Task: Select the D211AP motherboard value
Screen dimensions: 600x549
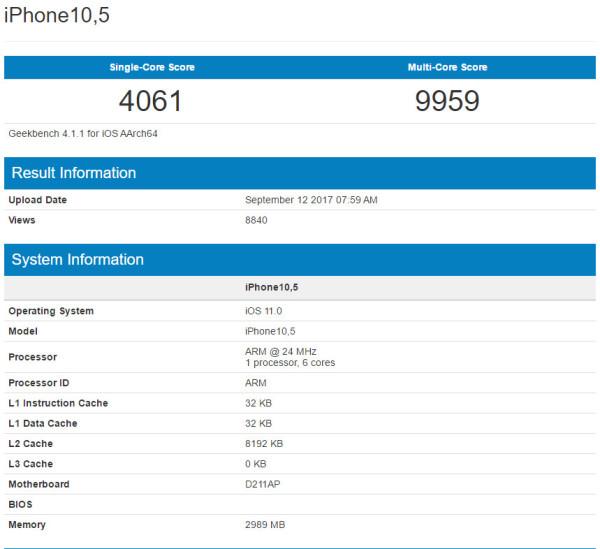Action: [x=262, y=484]
